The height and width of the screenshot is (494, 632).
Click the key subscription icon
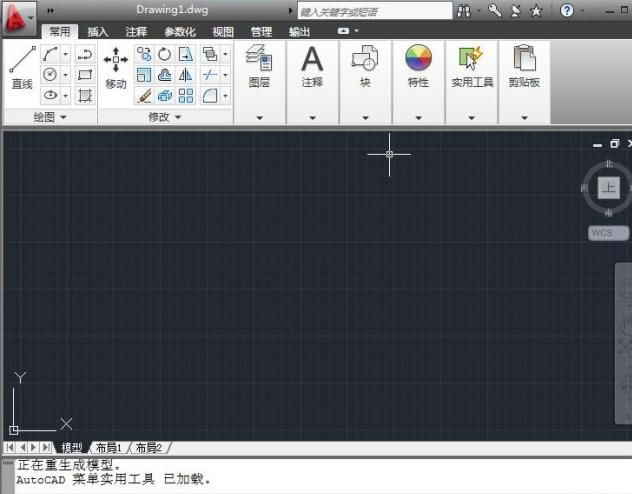tap(495, 10)
